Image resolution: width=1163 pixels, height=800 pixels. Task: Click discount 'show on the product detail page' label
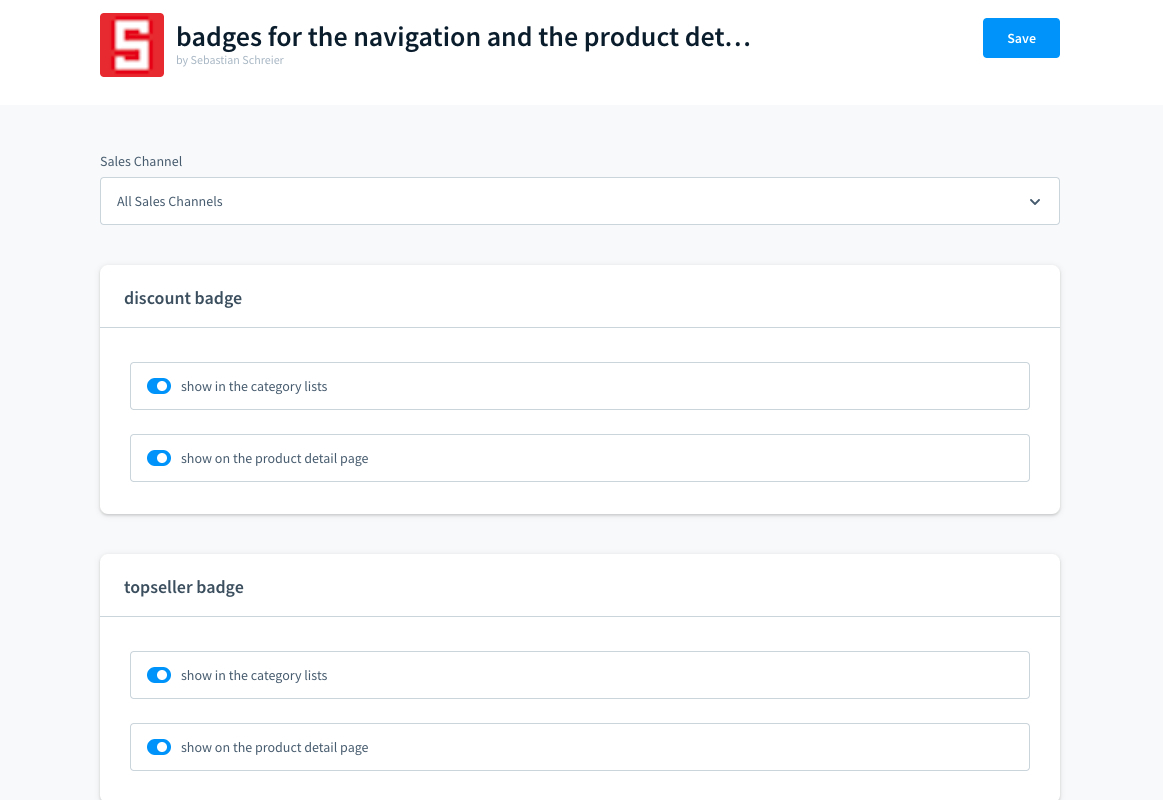(275, 459)
